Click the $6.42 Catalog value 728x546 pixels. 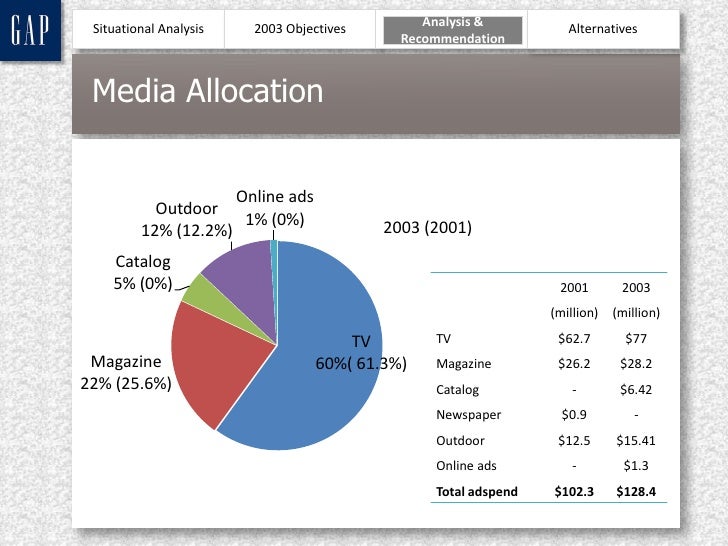(x=636, y=389)
